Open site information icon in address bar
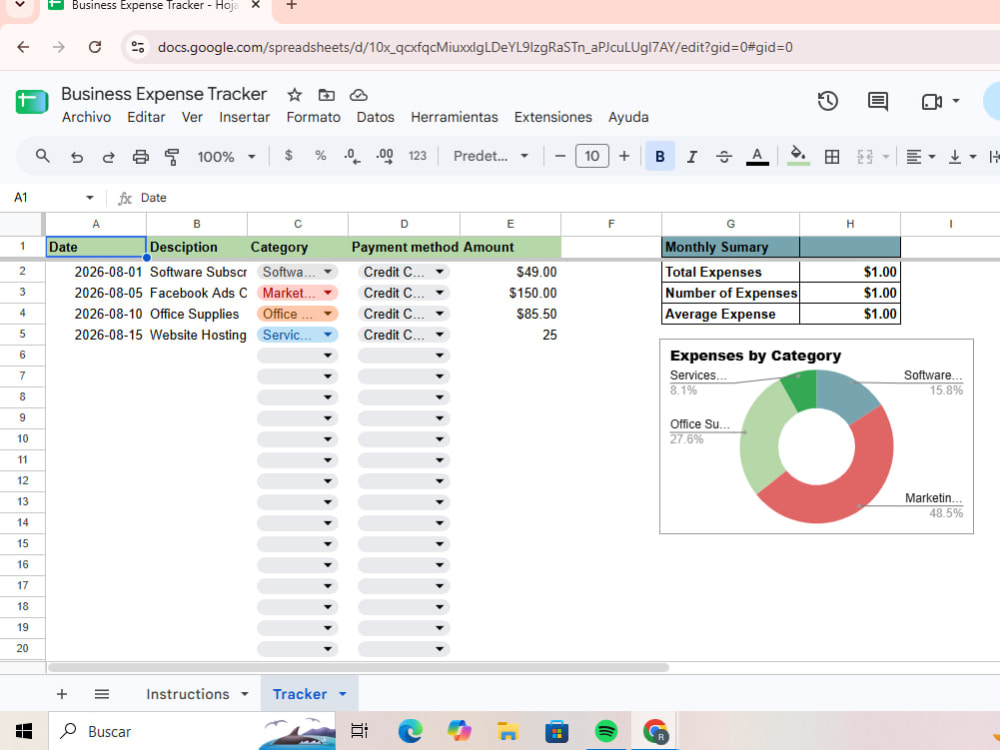Screen dimensions: 1000x750 tap(138, 47)
